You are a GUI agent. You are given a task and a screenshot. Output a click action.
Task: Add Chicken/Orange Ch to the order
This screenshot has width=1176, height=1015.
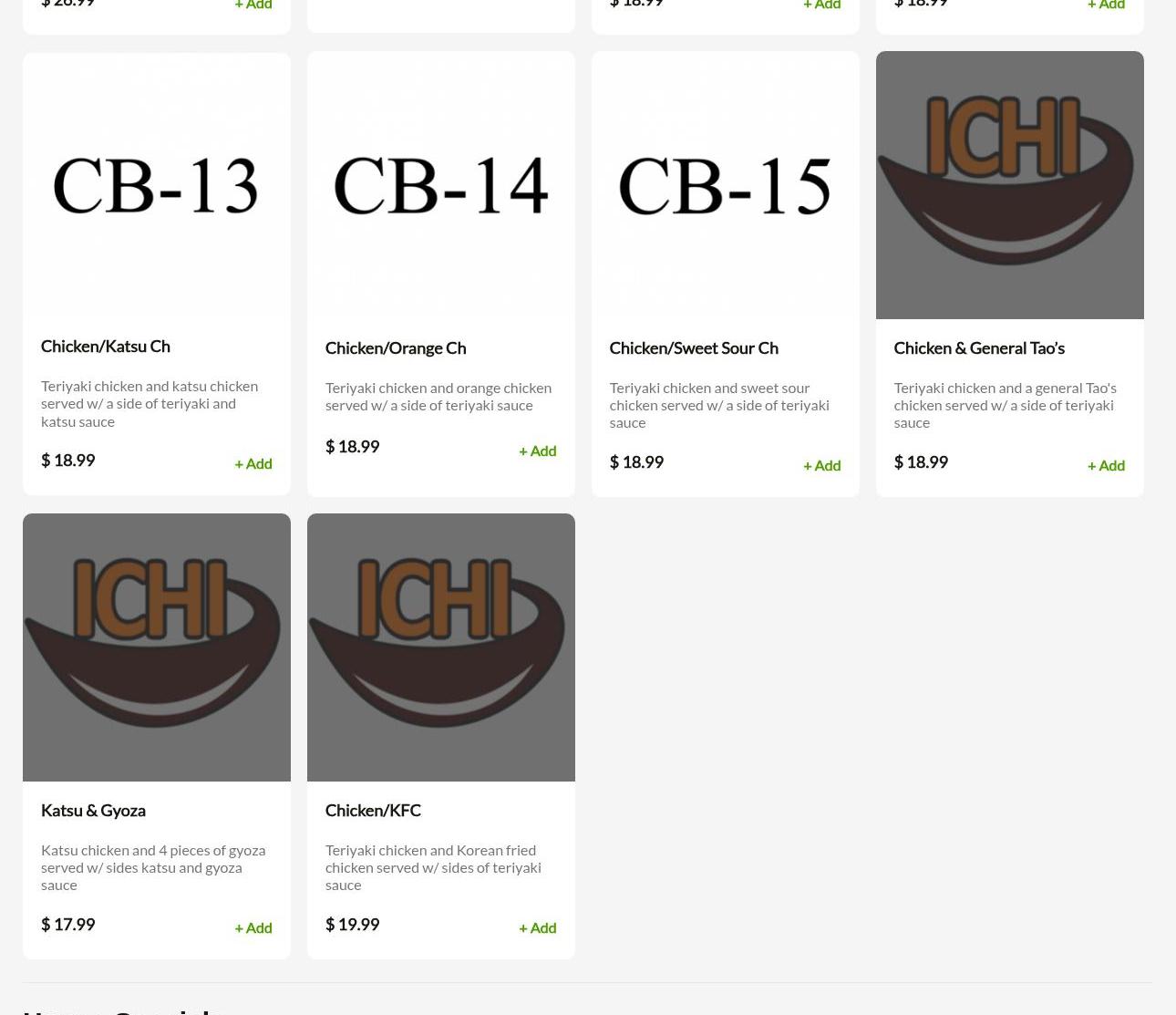[538, 451]
